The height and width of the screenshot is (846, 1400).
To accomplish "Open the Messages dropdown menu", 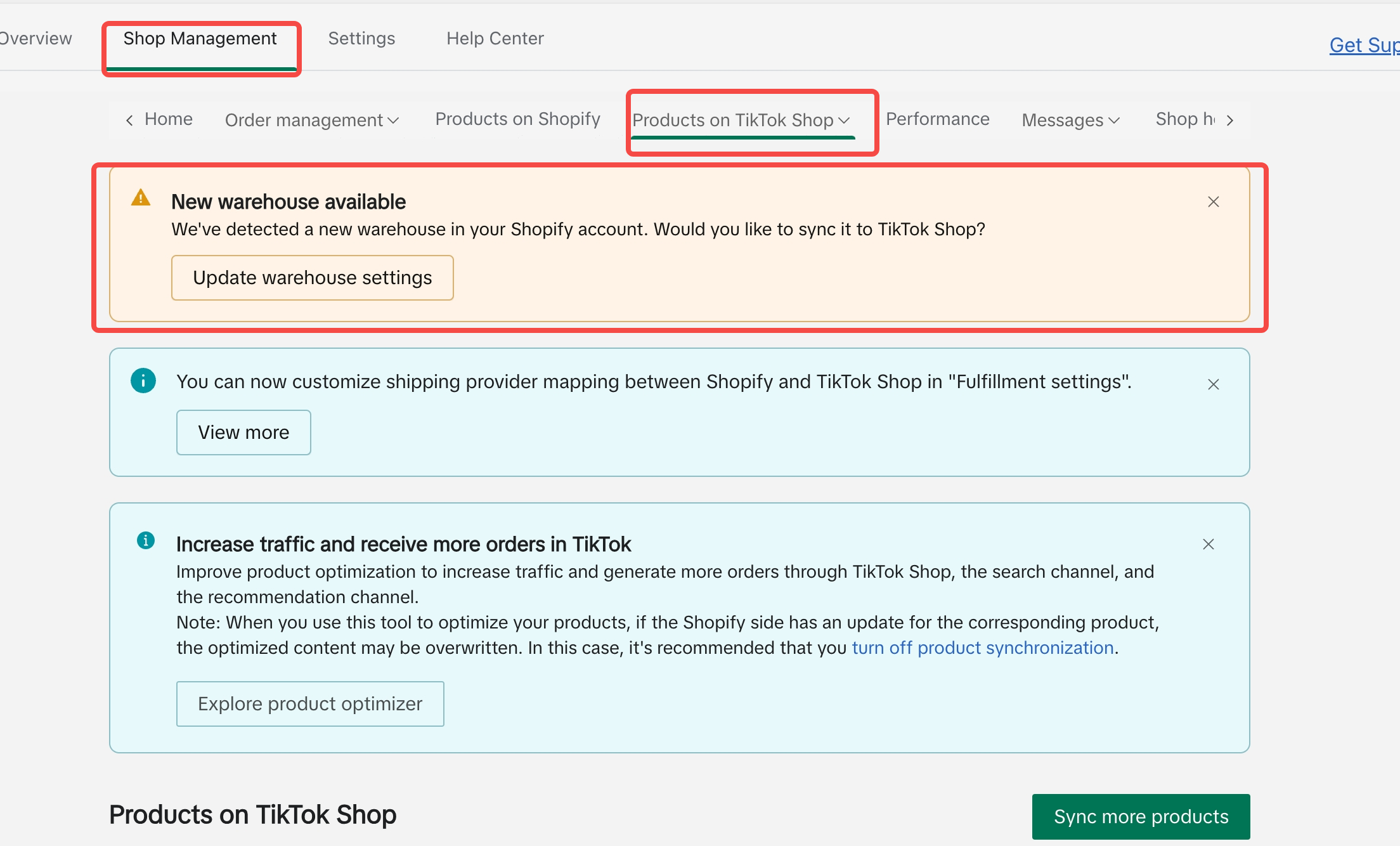I will tap(1070, 120).
